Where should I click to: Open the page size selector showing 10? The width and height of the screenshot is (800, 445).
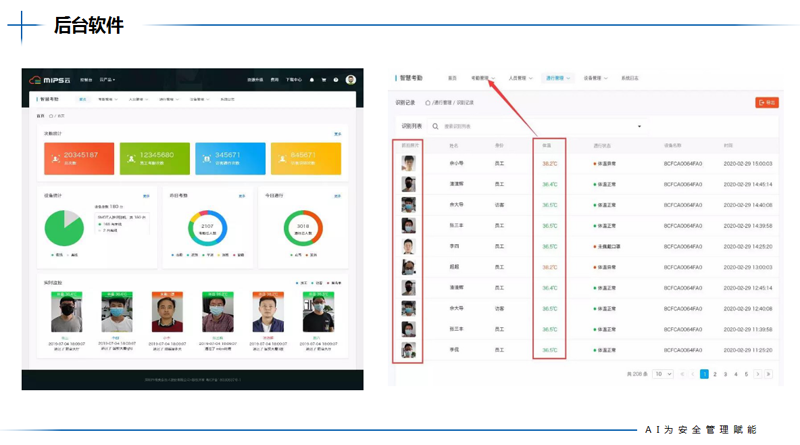coord(663,373)
